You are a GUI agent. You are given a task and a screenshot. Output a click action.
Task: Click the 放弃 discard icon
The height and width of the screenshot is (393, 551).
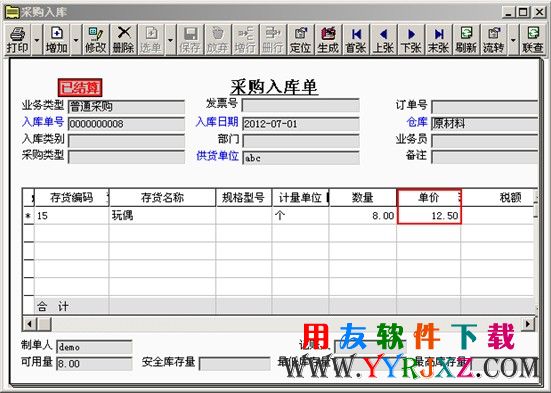pyautogui.click(x=218, y=40)
